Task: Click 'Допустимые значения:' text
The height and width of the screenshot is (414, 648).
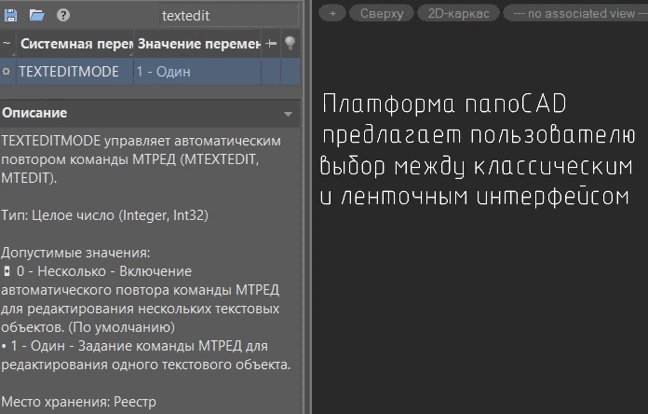Action: [76, 252]
